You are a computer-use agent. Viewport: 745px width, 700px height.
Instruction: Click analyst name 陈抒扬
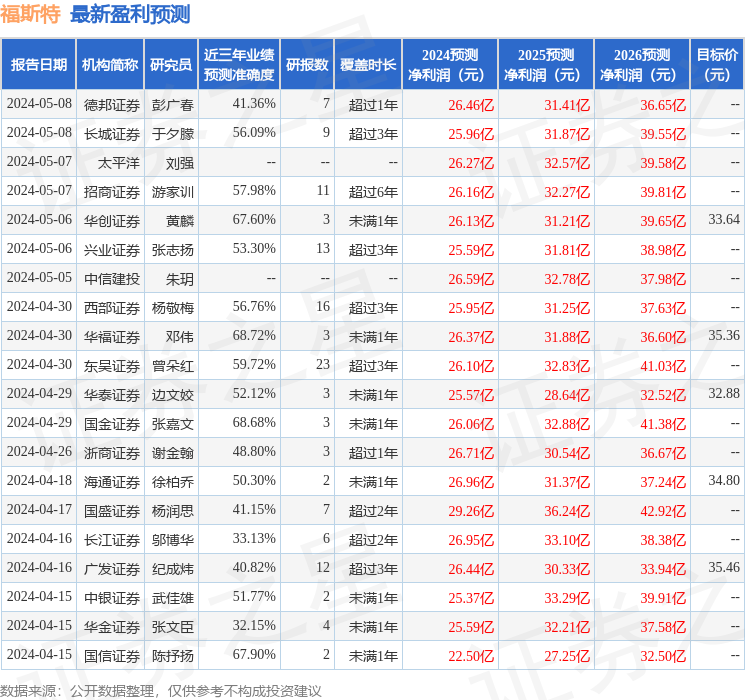click(x=173, y=656)
